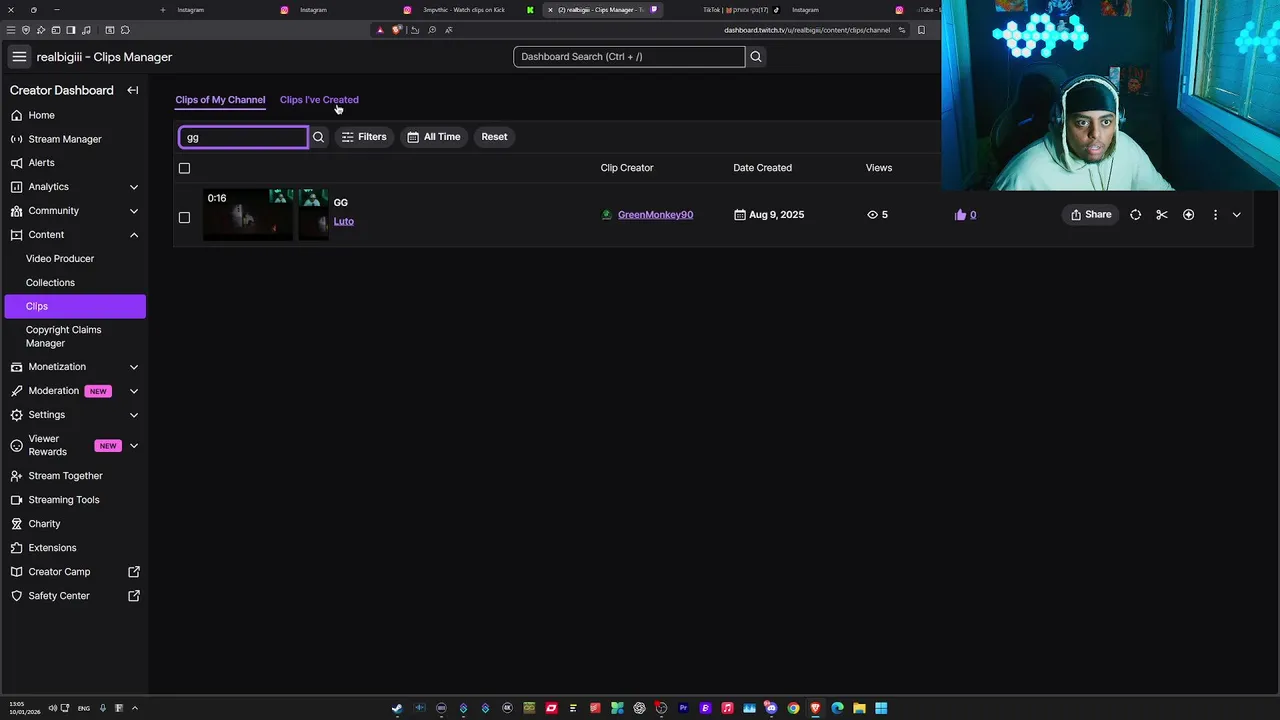Click the clip search field containing gg
The width and height of the screenshot is (1280, 720).
(x=244, y=137)
